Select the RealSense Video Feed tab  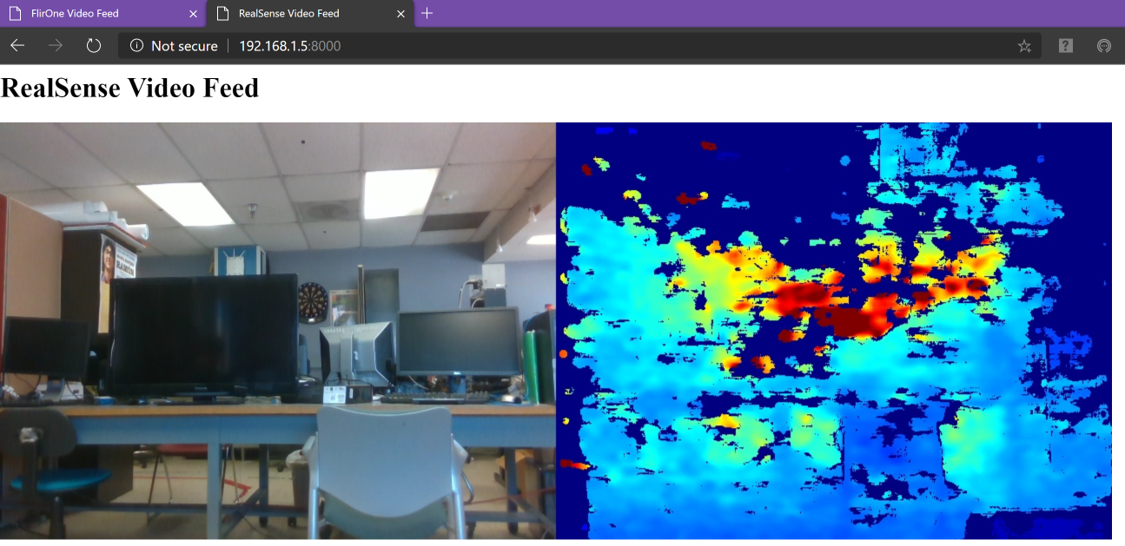(x=310, y=14)
